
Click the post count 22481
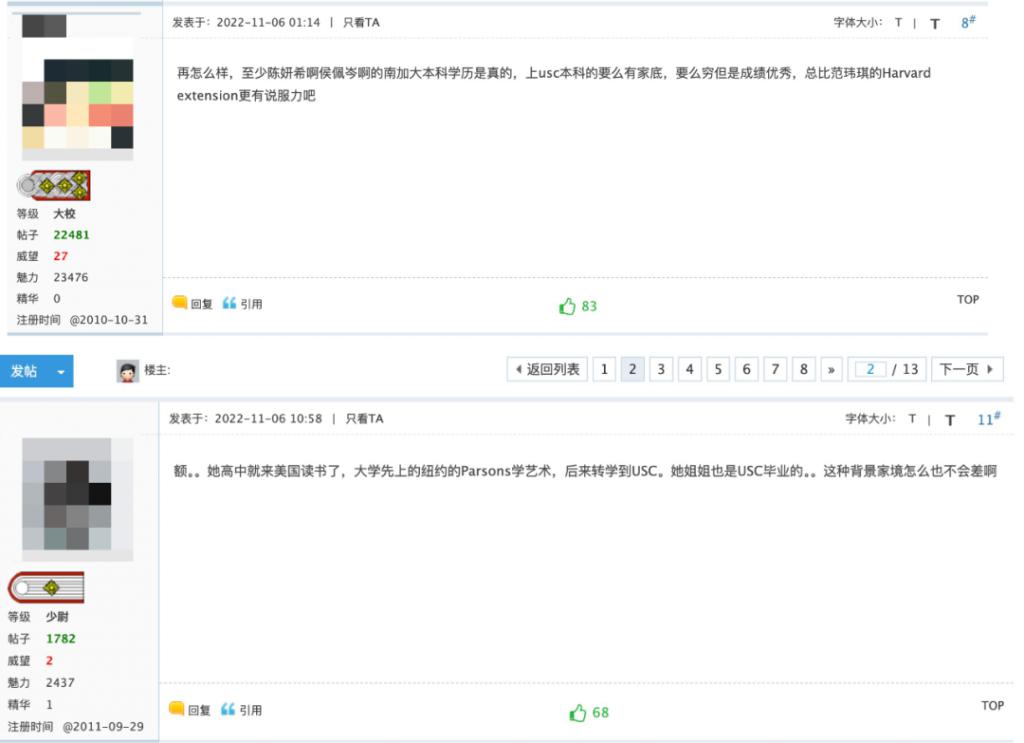(x=71, y=235)
